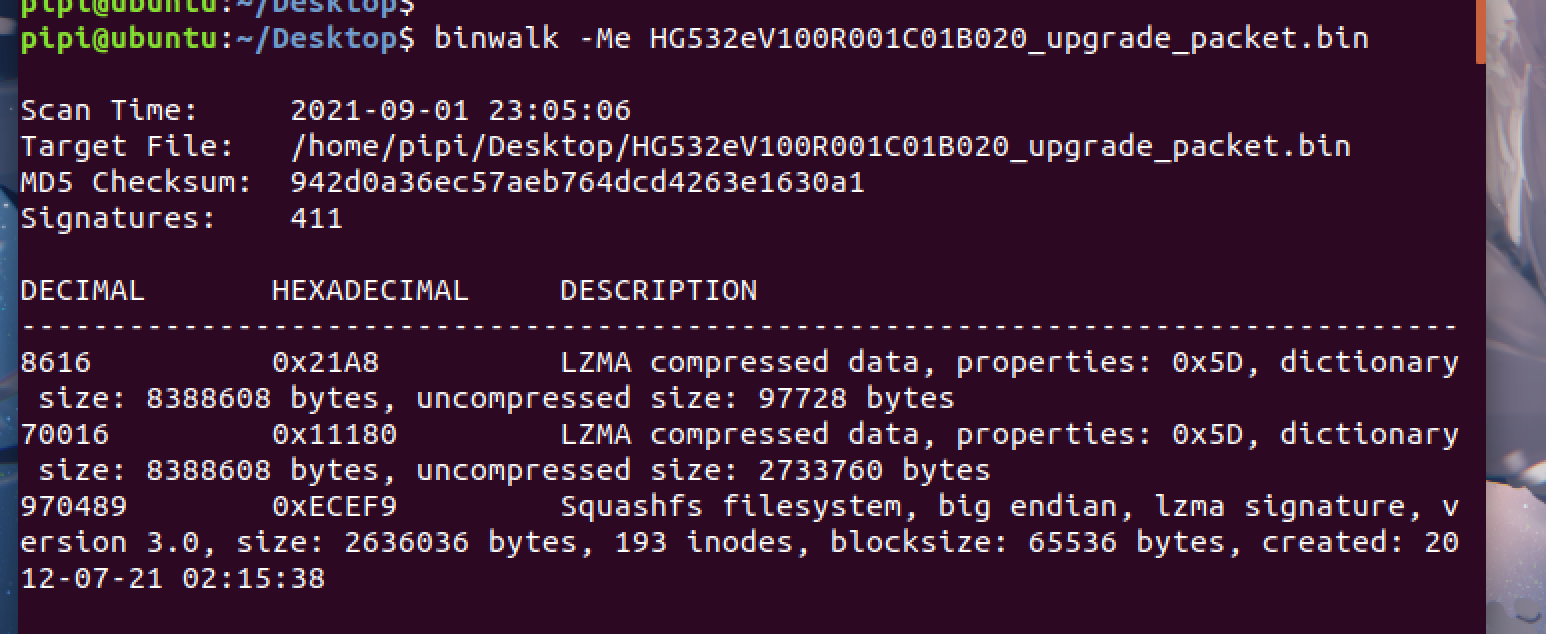Click the Squashfs filesystem description text
Viewport: 1546px width, 634px height.
[730, 506]
